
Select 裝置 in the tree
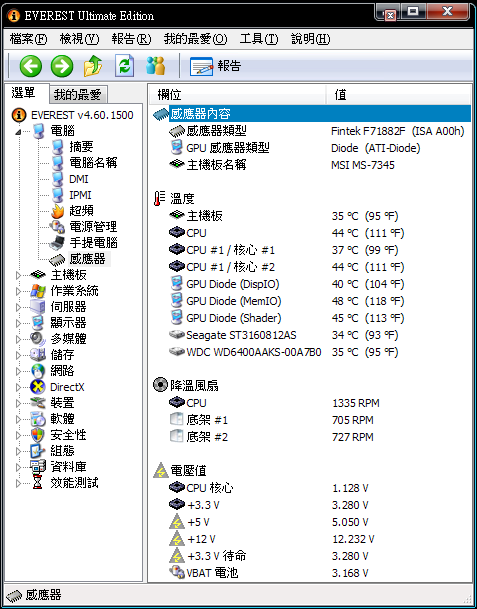tap(62, 403)
